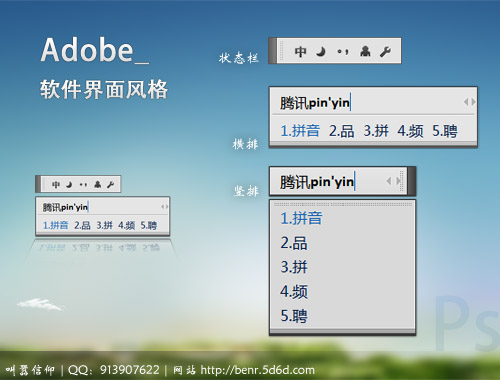The image size is (500, 380).
Task: Click the user icon in small status bar
Action: pyautogui.click(x=97, y=184)
